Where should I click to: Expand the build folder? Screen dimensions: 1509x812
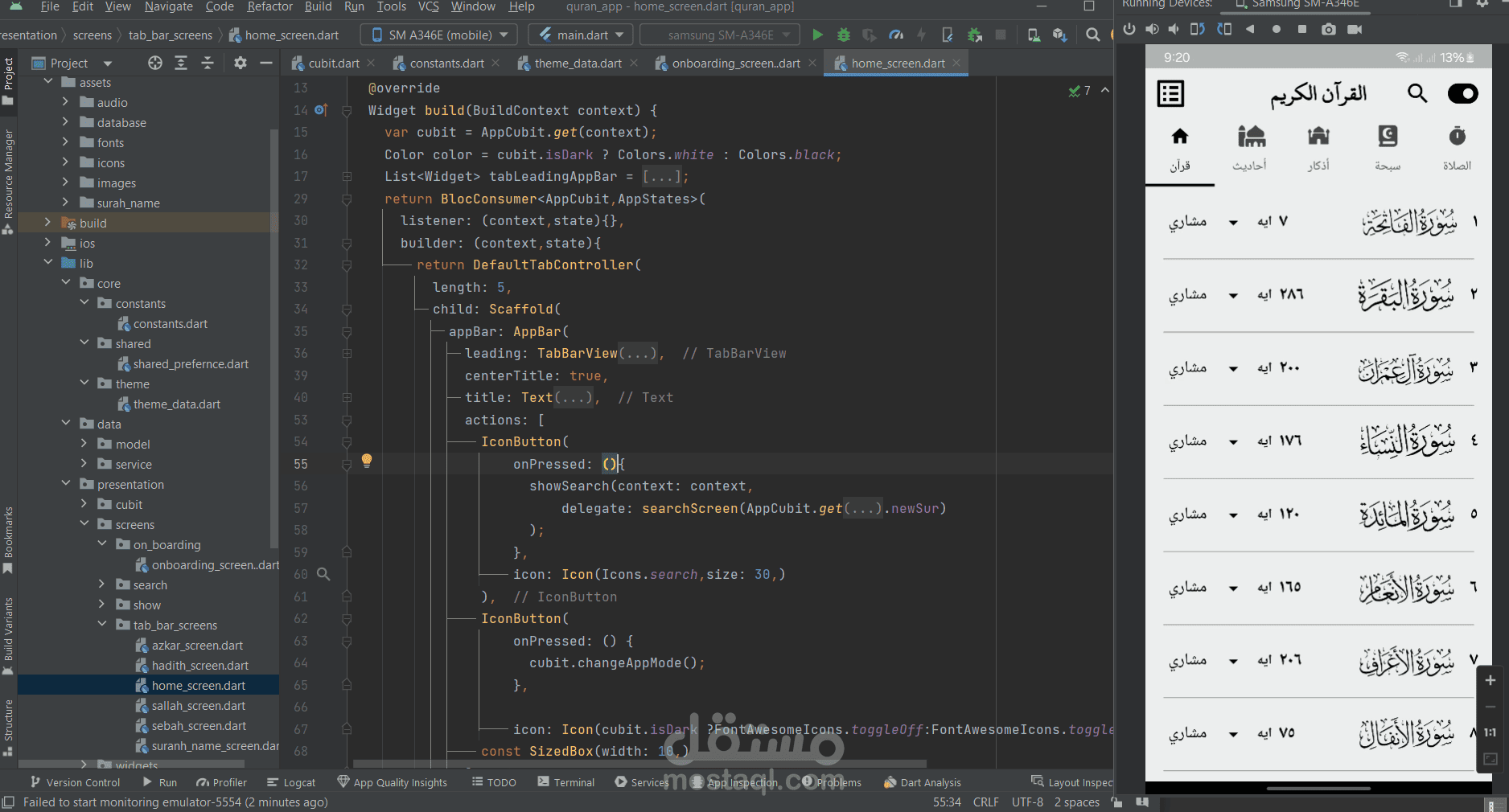pyautogui.click(x=47, y=223)
